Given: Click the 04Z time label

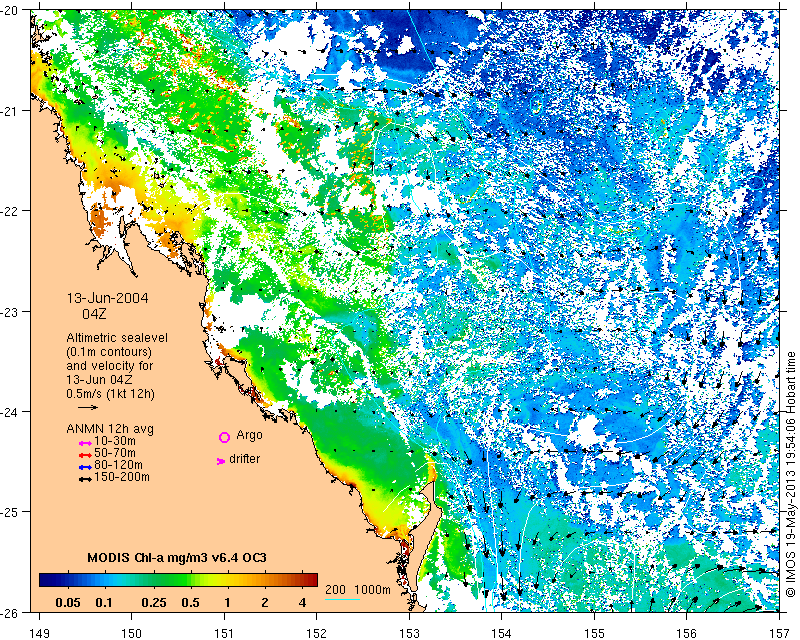Looking at the screenshot, I should 94,313.
